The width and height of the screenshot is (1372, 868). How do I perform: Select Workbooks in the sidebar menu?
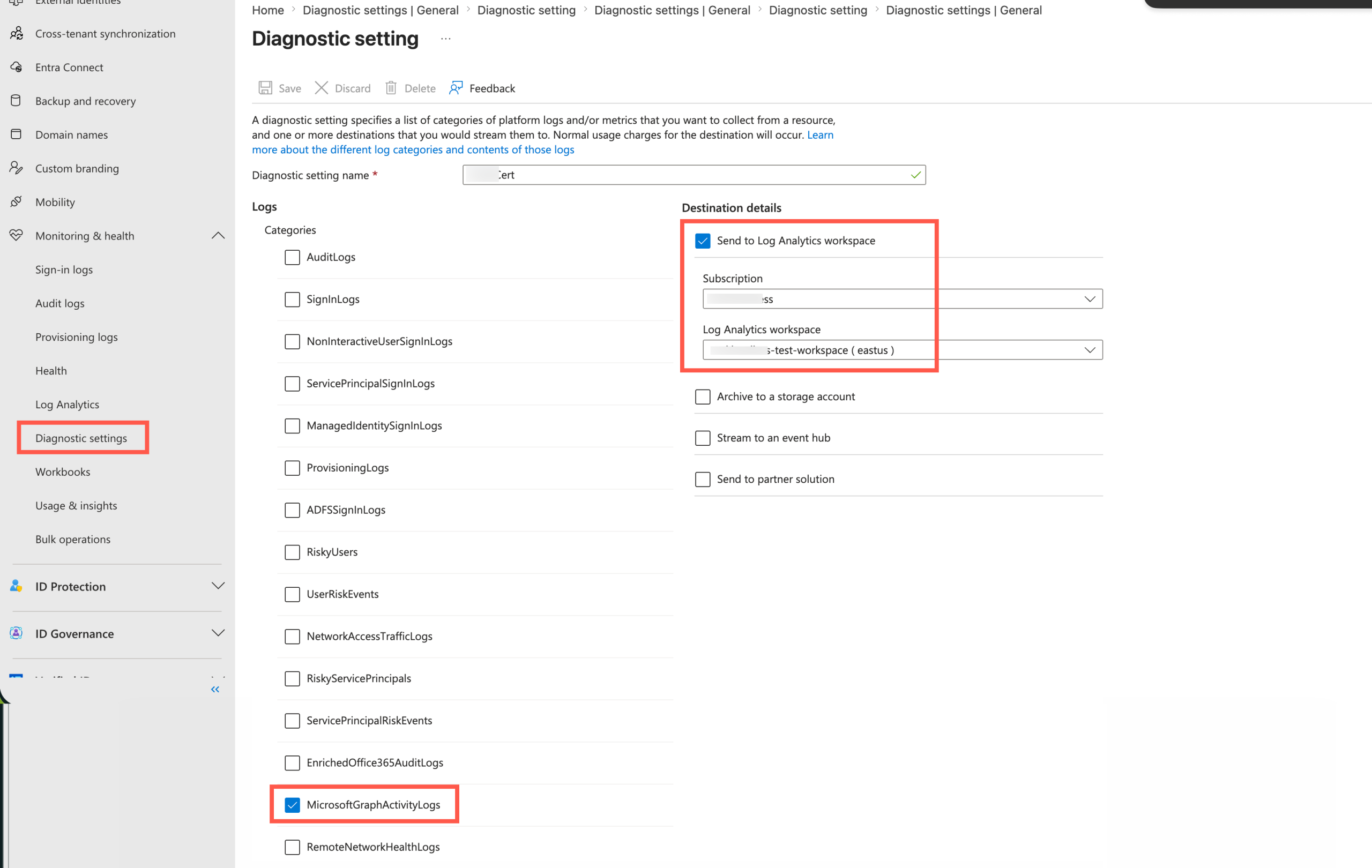click(63, 472)
